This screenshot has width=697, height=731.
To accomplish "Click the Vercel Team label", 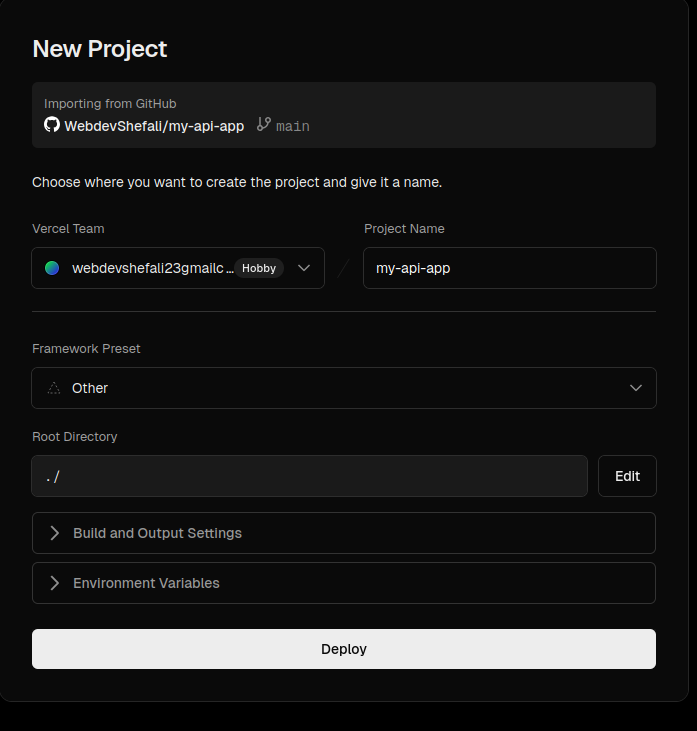I will (68, 229).
